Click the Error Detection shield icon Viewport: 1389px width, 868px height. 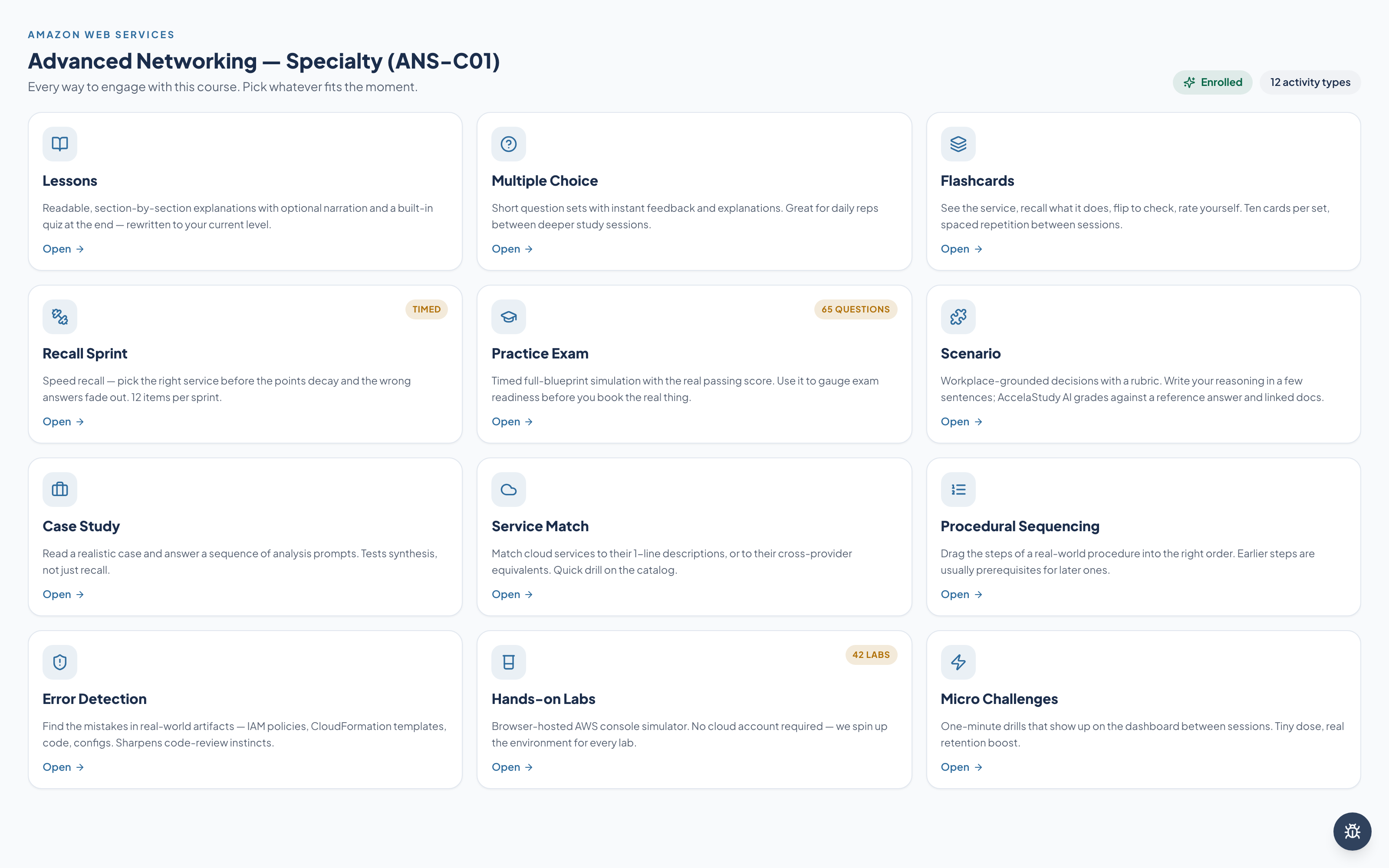point(60,662)
